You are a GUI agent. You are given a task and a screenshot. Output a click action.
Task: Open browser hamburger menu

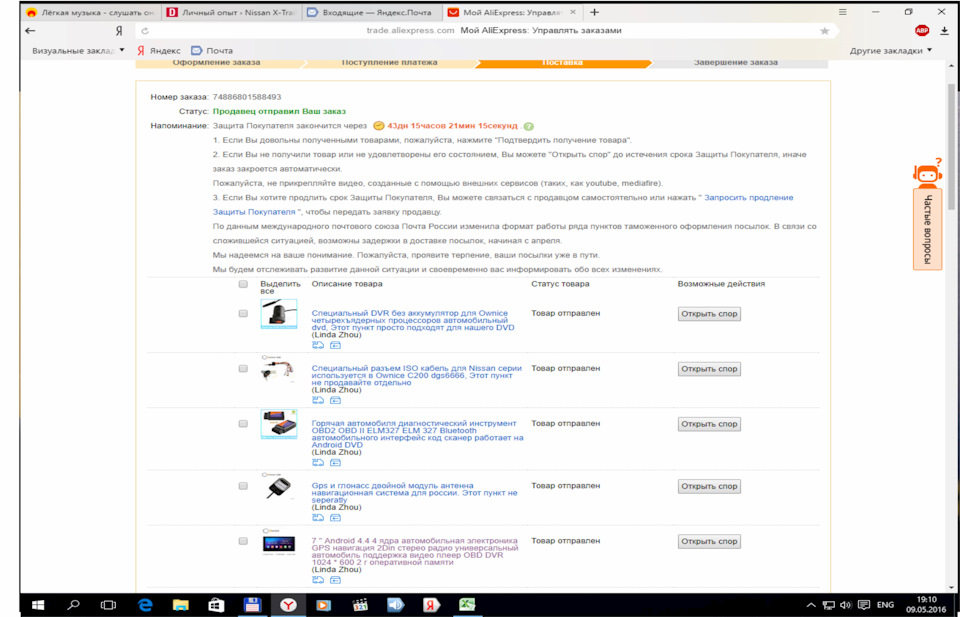(843, 12)
